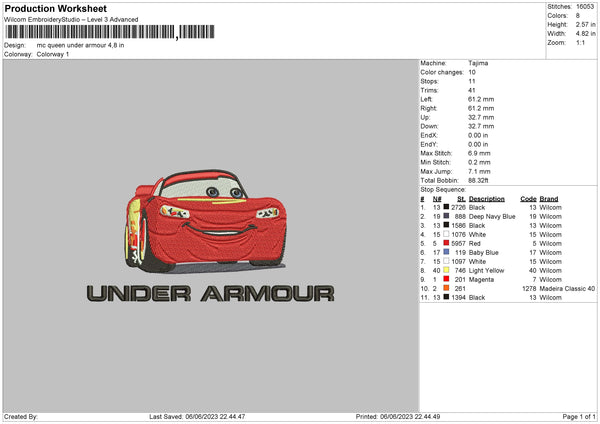Image resolution: width=600 pixels, height=424 pixels.
Task: Click the UNDER ARMOUR embroidered lettering
Action: (210, 294)
